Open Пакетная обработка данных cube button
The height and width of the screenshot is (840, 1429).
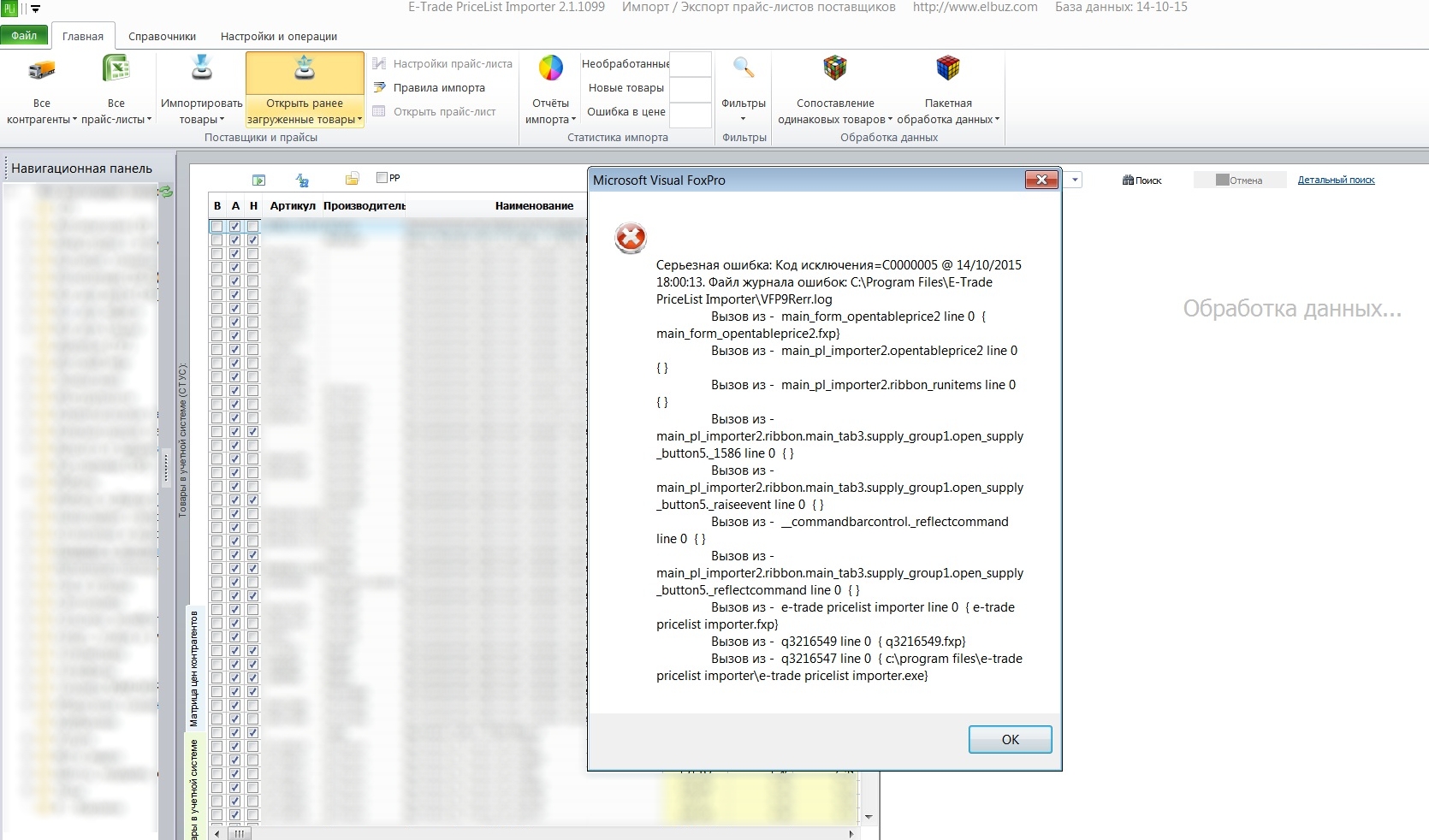pyautogui.click(x=948, y=89)
